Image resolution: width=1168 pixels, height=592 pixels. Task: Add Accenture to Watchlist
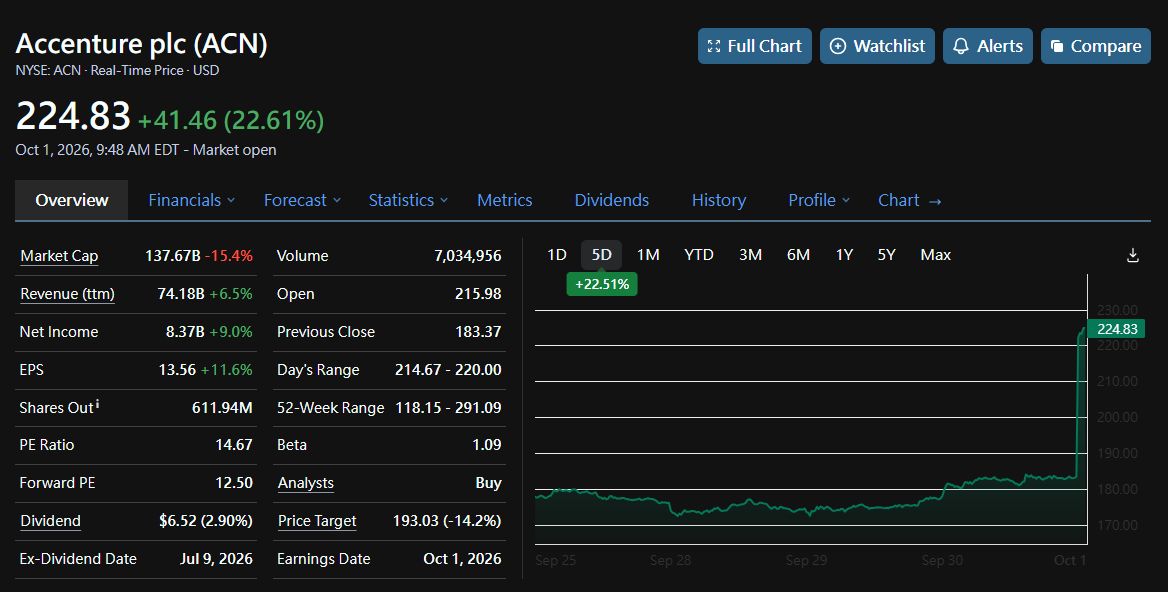(877, 46)
